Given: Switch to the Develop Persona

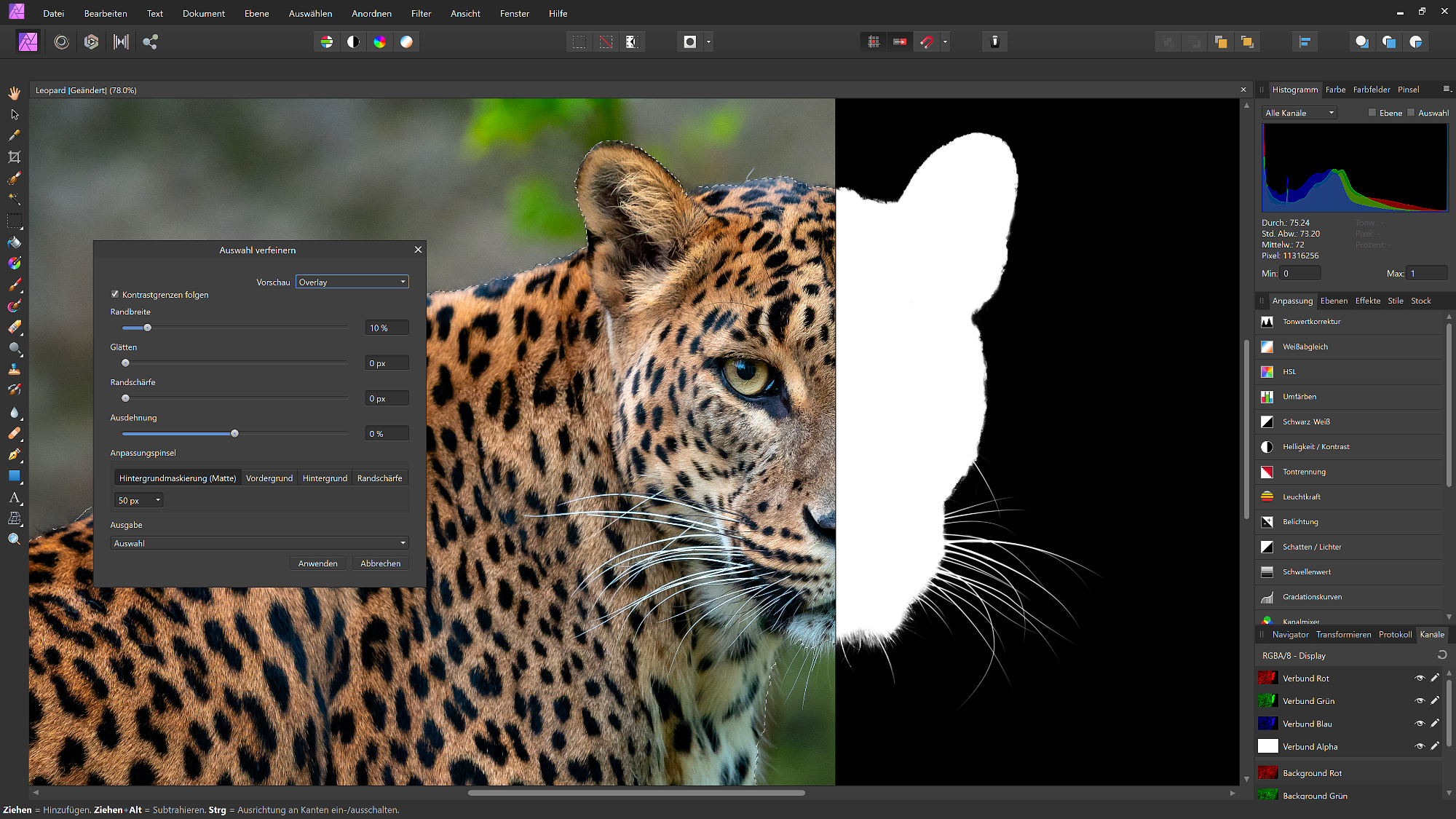Looking at the screenshot, I should pyautogui.click(x=91, y=42).
